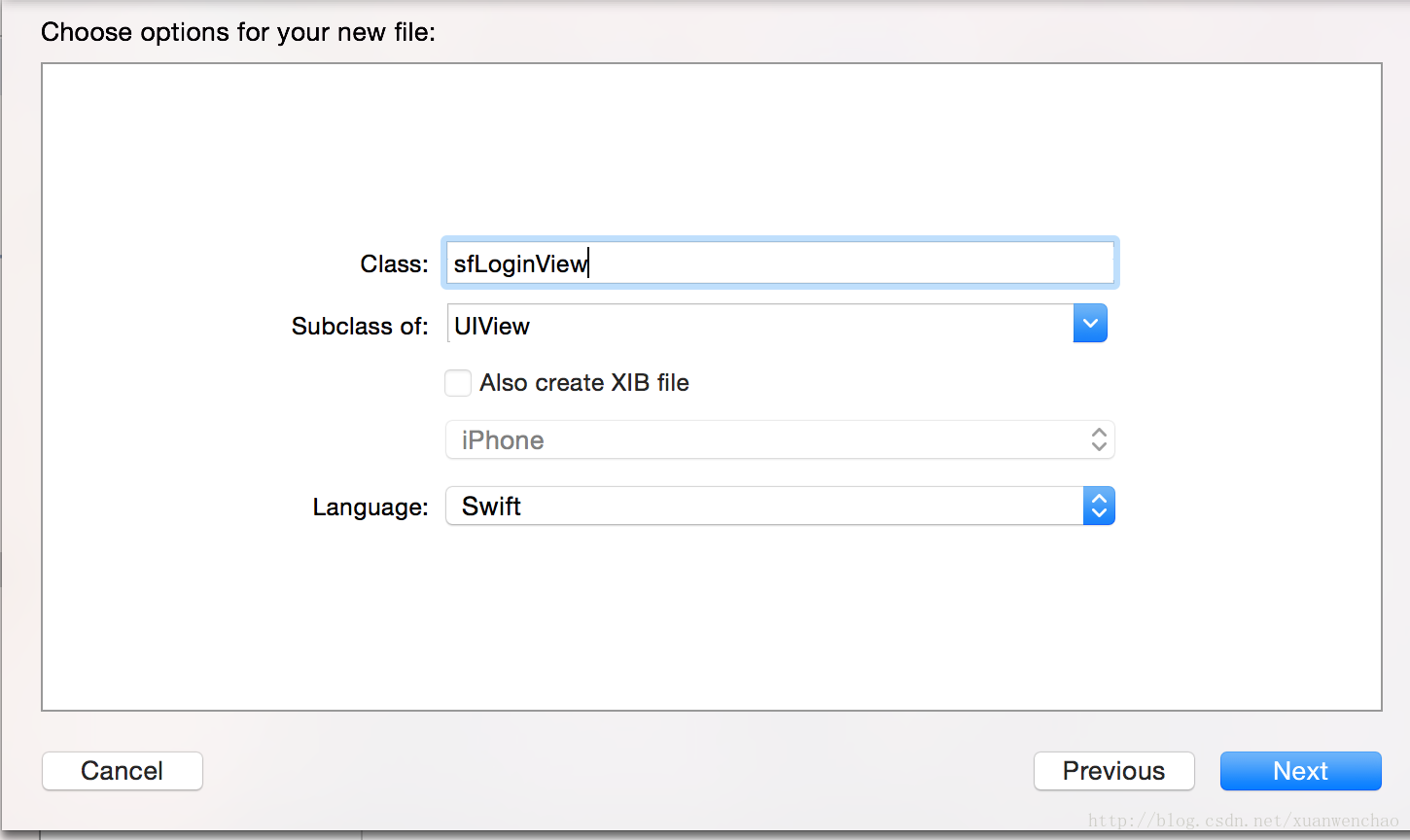Choose the Swift language selector
The width and height of the screenshot is (1410, 840).
pyautogui.click(x=780, y=506)
